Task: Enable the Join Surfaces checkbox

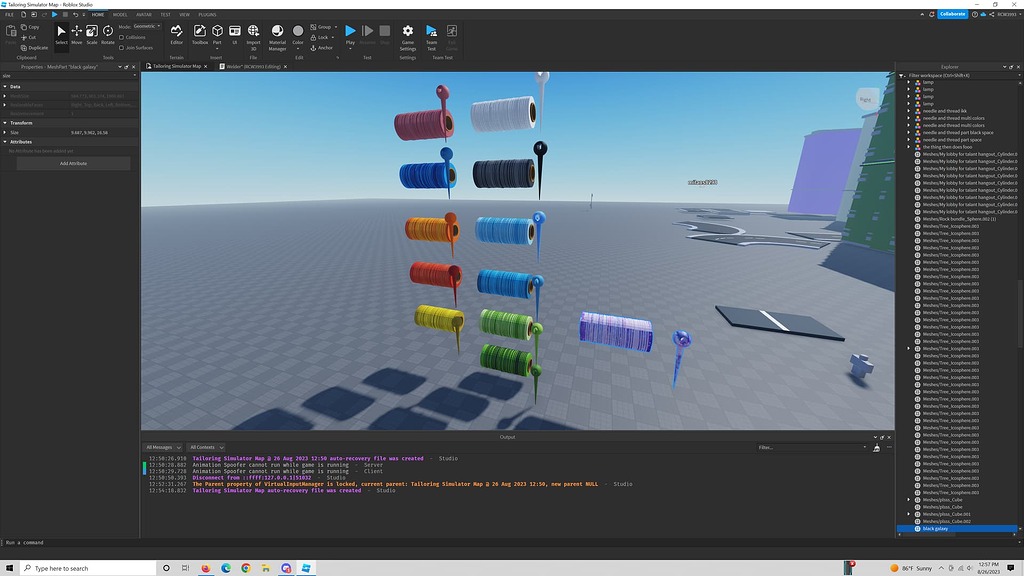Action: (x=121, y=47)
